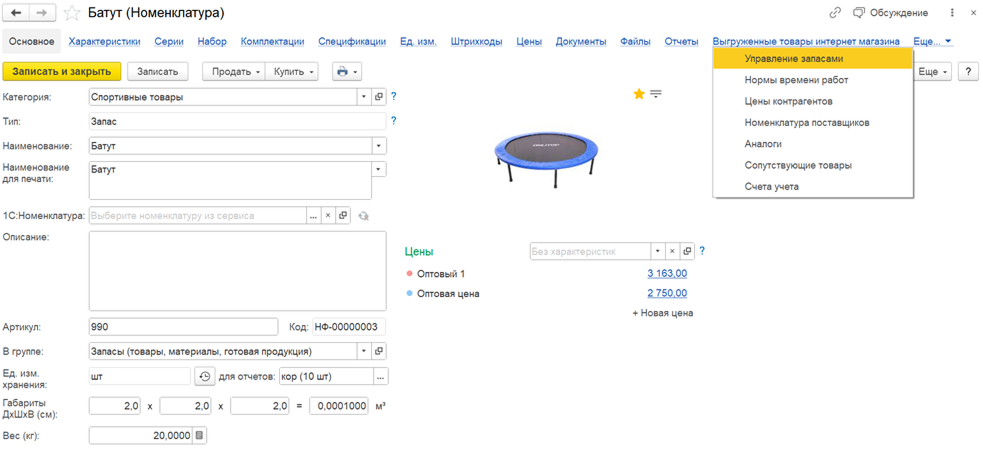Open the Обсуждение discussion icon
The height and width of the screenshot is (451, 983).
858,13
